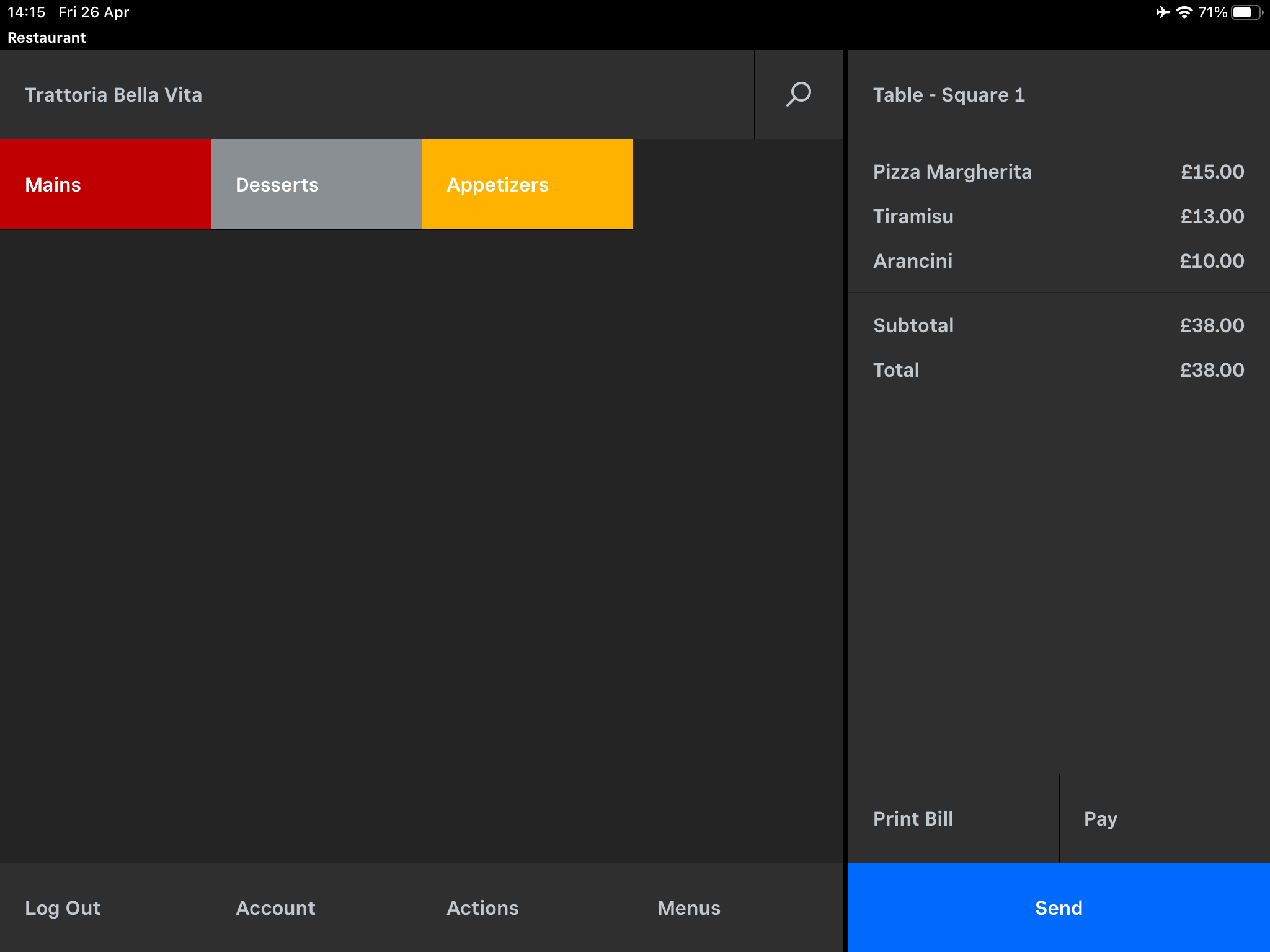Click the search icon in the header
The image size is (1270, 952).
pyautogui.click(x=799, y=95)
